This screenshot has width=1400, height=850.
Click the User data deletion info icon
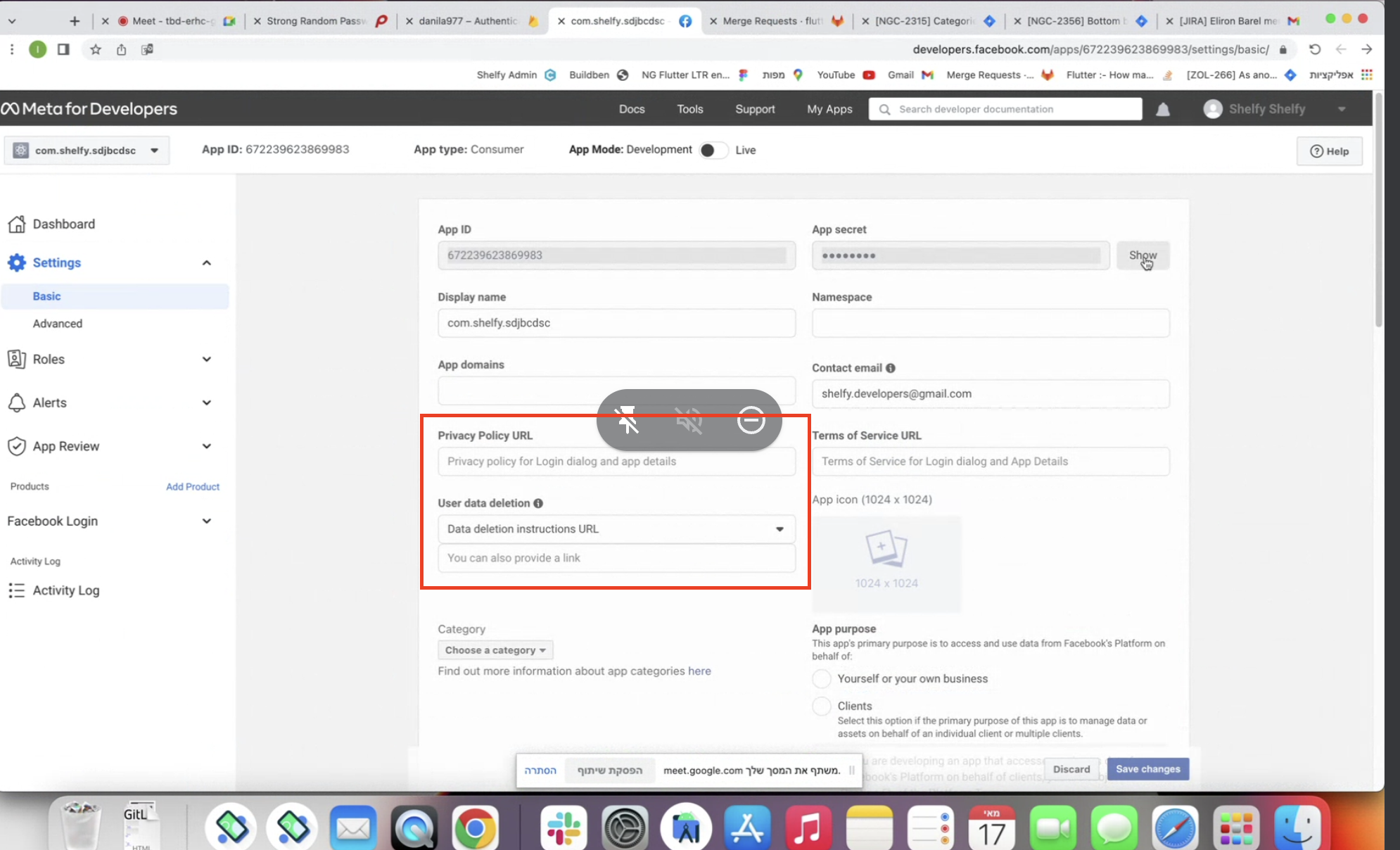(538, 503)
